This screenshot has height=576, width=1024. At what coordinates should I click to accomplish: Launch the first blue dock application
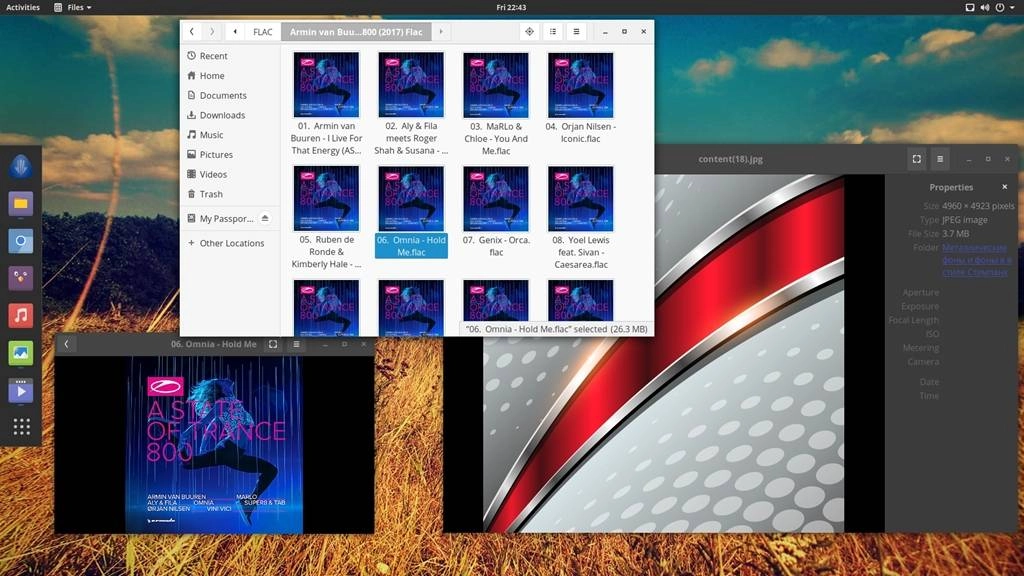(x=21, y=167)
